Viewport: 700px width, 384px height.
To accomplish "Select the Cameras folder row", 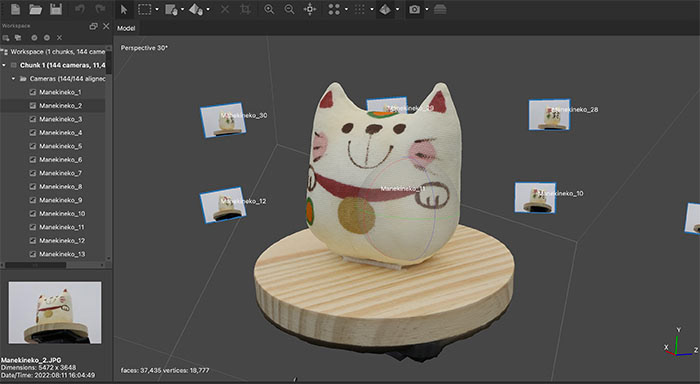I will [54, 79].
